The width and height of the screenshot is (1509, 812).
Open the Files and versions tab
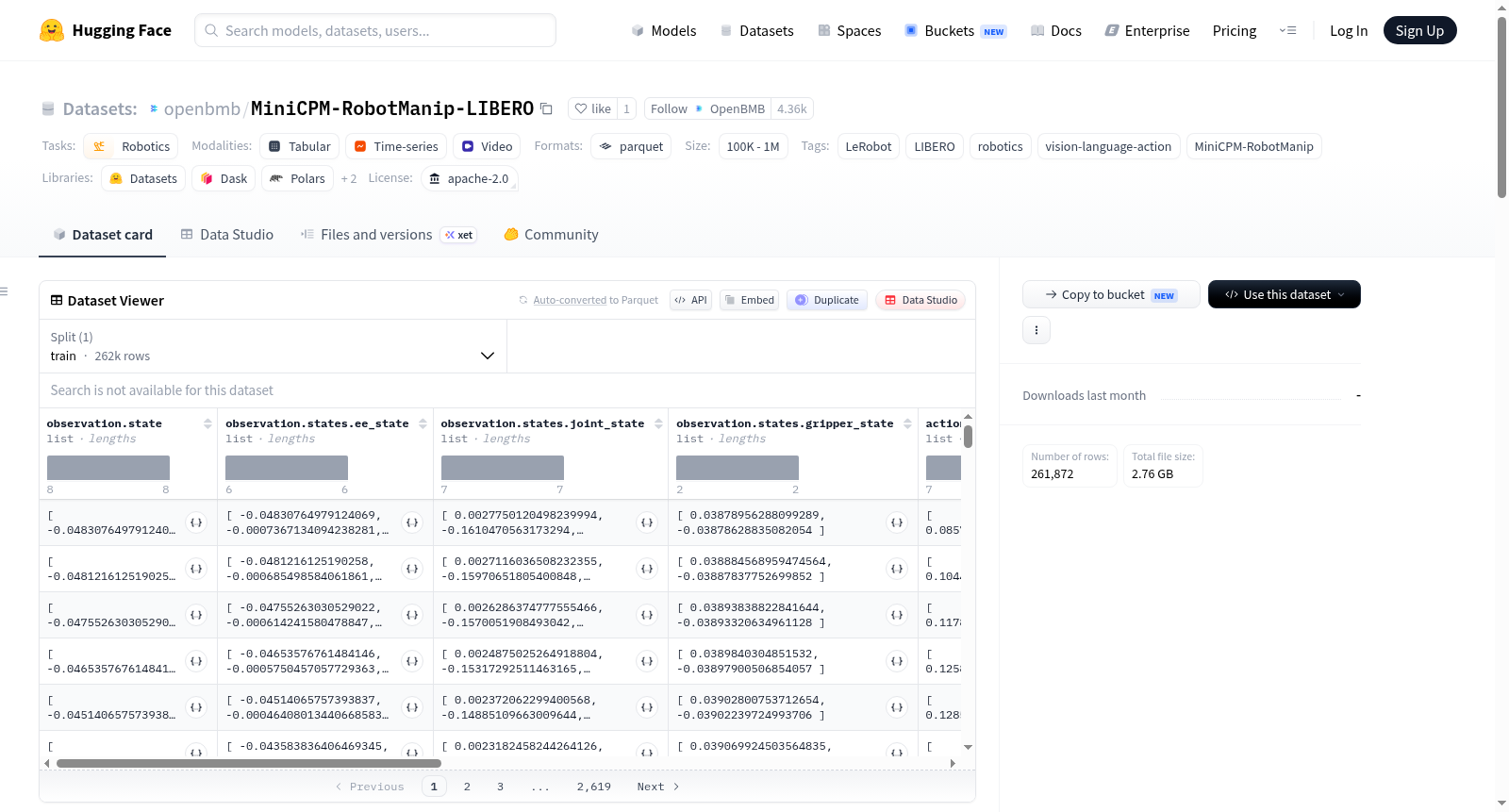click(x=389, y=235)
